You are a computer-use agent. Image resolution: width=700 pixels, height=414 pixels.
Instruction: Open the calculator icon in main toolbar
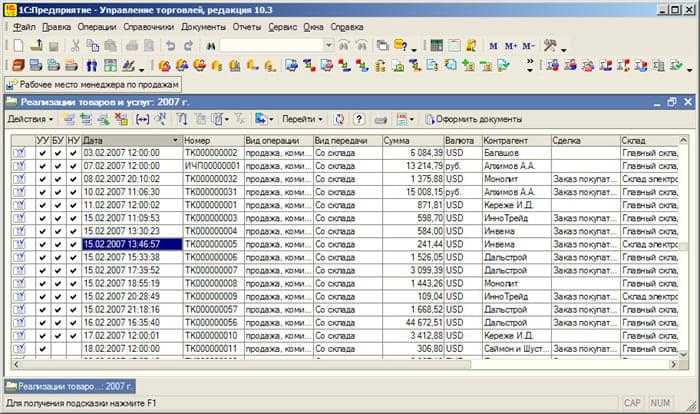pos(436,45)
